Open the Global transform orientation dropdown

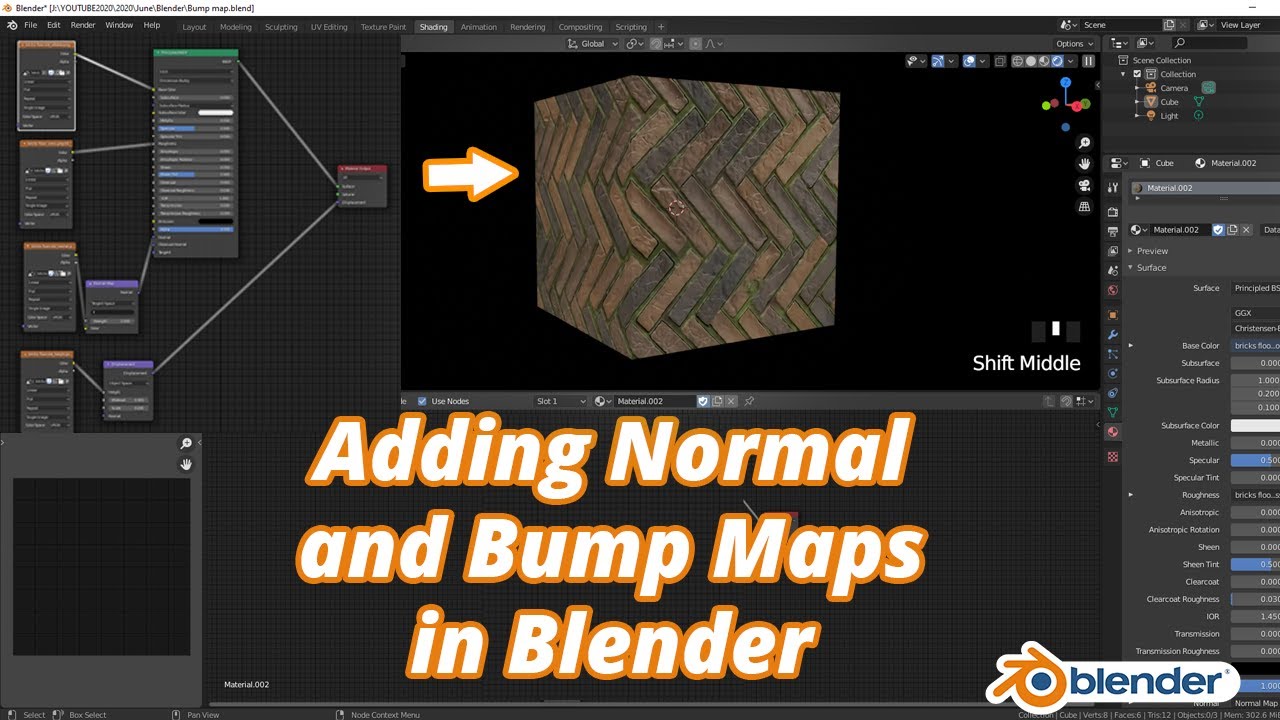[x=592, y=44]
